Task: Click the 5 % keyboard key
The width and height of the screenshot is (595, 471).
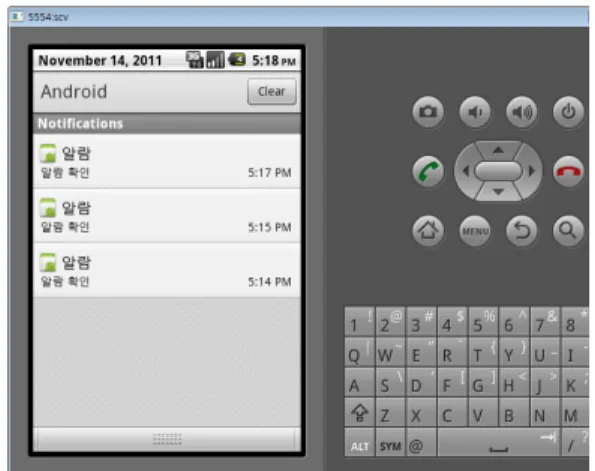Action: coord(483,322)
